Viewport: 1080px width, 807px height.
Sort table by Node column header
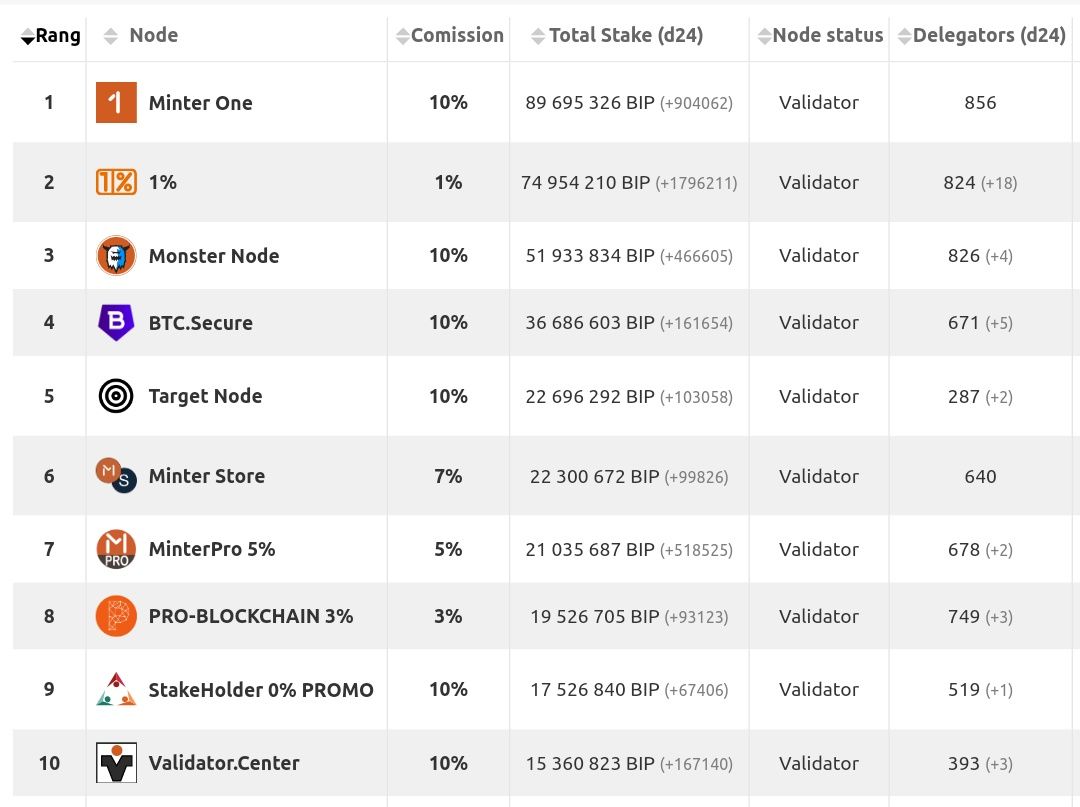[x=153, y=36]
